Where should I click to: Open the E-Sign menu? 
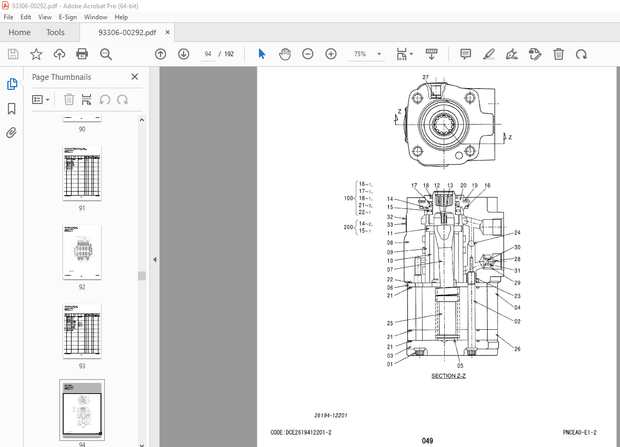click(67, 17)
